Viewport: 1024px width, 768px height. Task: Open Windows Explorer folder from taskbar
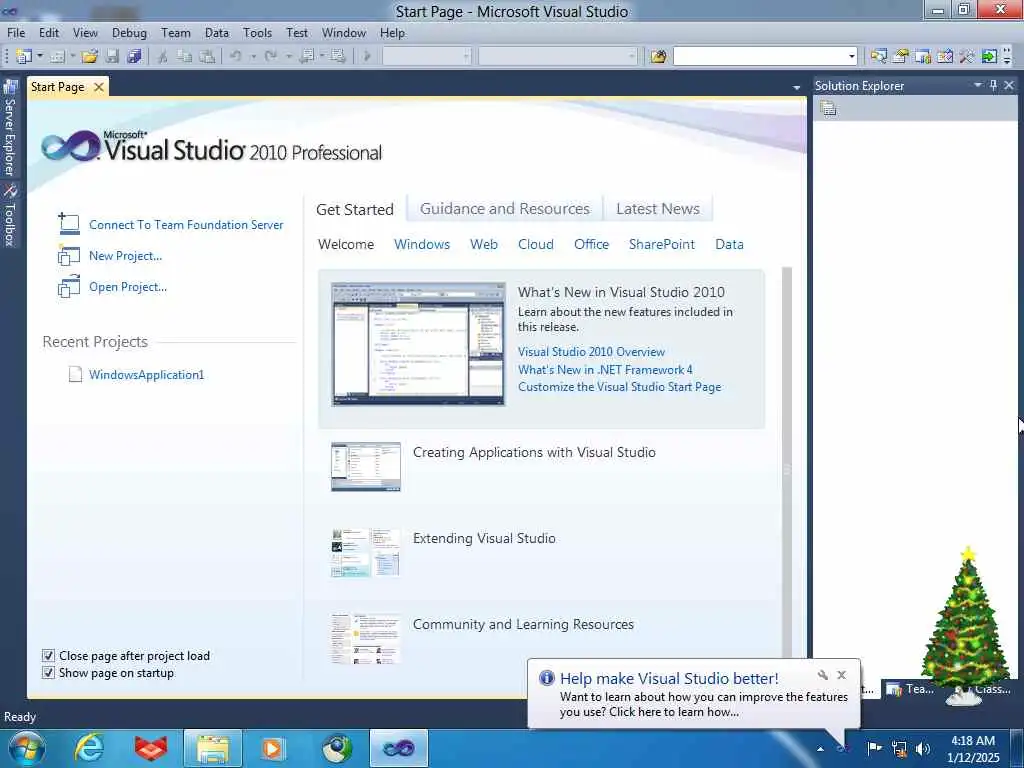(x=213, y=748)
